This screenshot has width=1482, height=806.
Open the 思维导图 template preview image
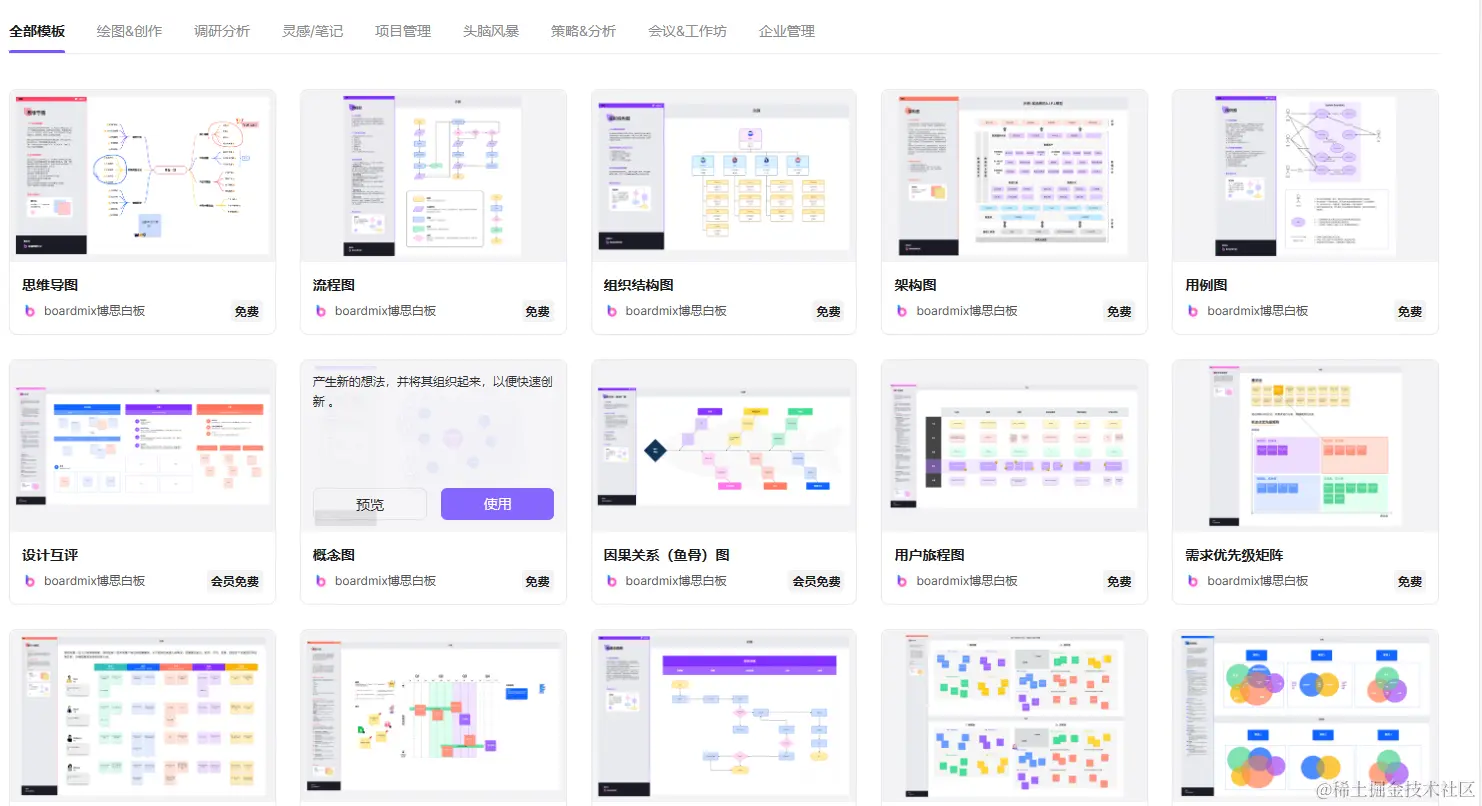(x=142, y=174)
